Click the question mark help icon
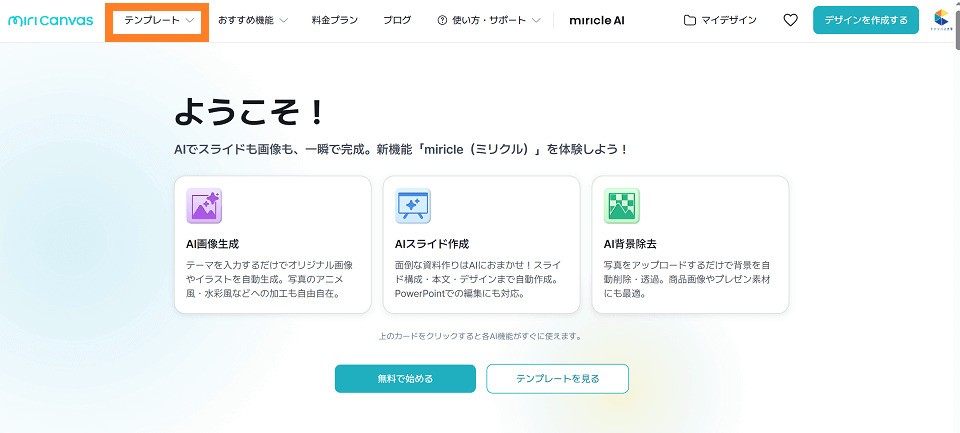The height and width of the screenshot is (433, 960). click(442, 20)
